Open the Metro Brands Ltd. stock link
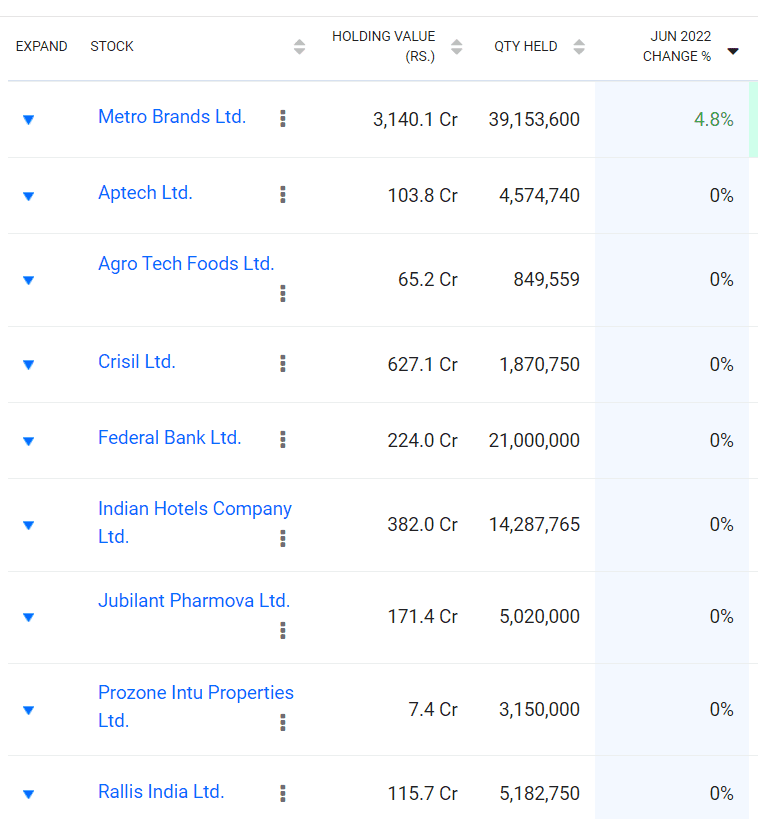 coord(172,116)
